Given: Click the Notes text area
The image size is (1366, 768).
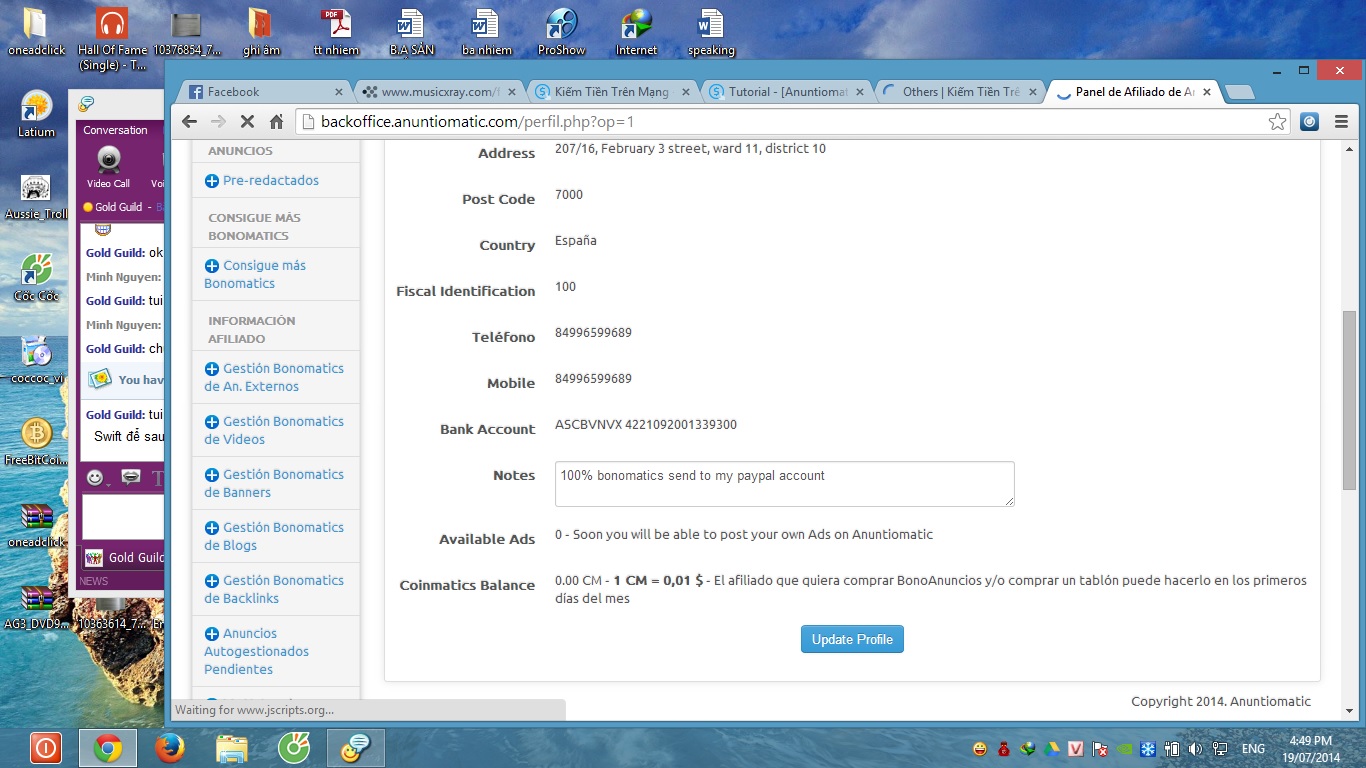Looking at the screenshot, I should pos(785,484).
